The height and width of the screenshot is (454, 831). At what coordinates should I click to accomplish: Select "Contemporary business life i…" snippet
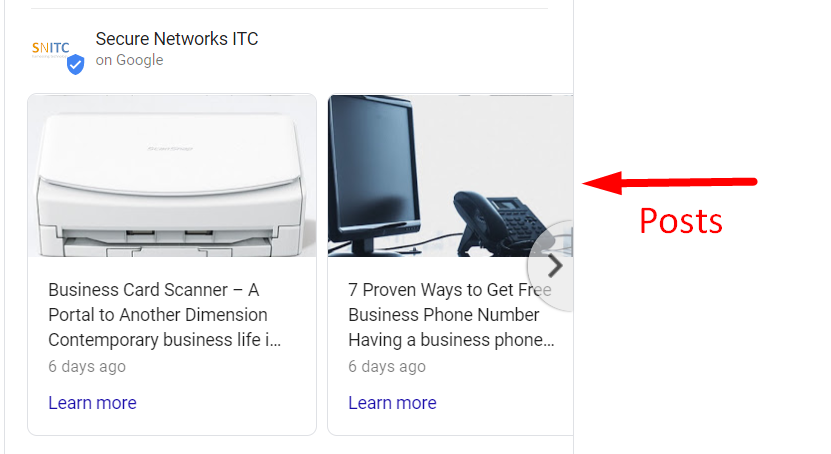click(165, 340)
